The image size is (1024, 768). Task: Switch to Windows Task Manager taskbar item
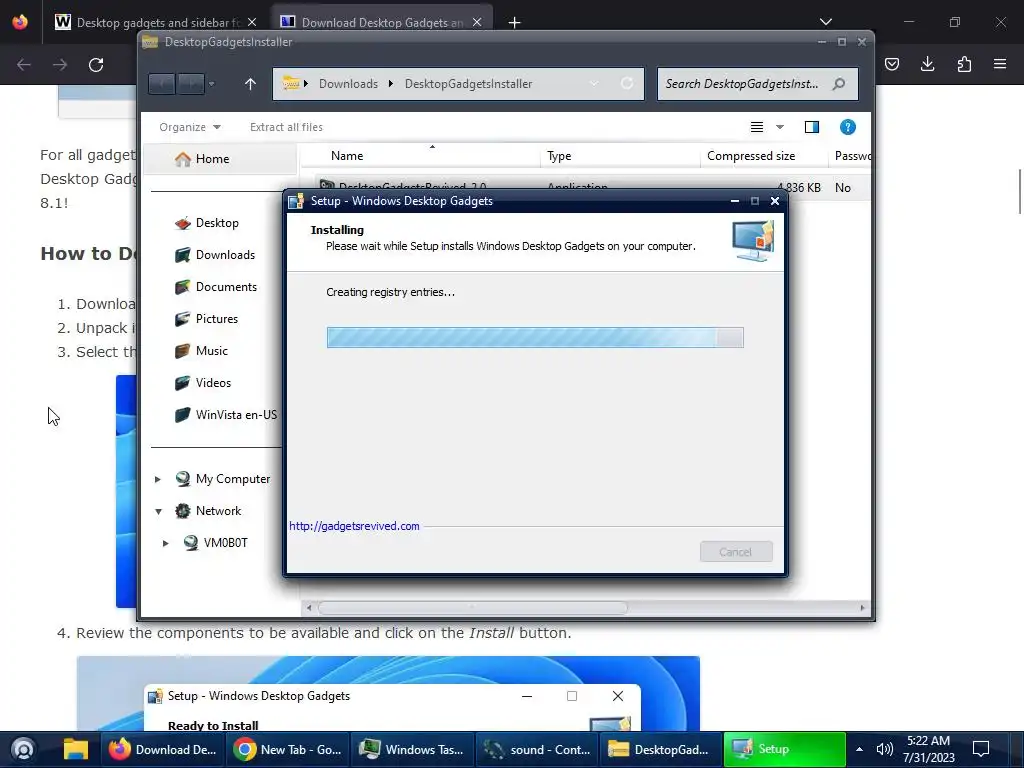click(413, 749)
